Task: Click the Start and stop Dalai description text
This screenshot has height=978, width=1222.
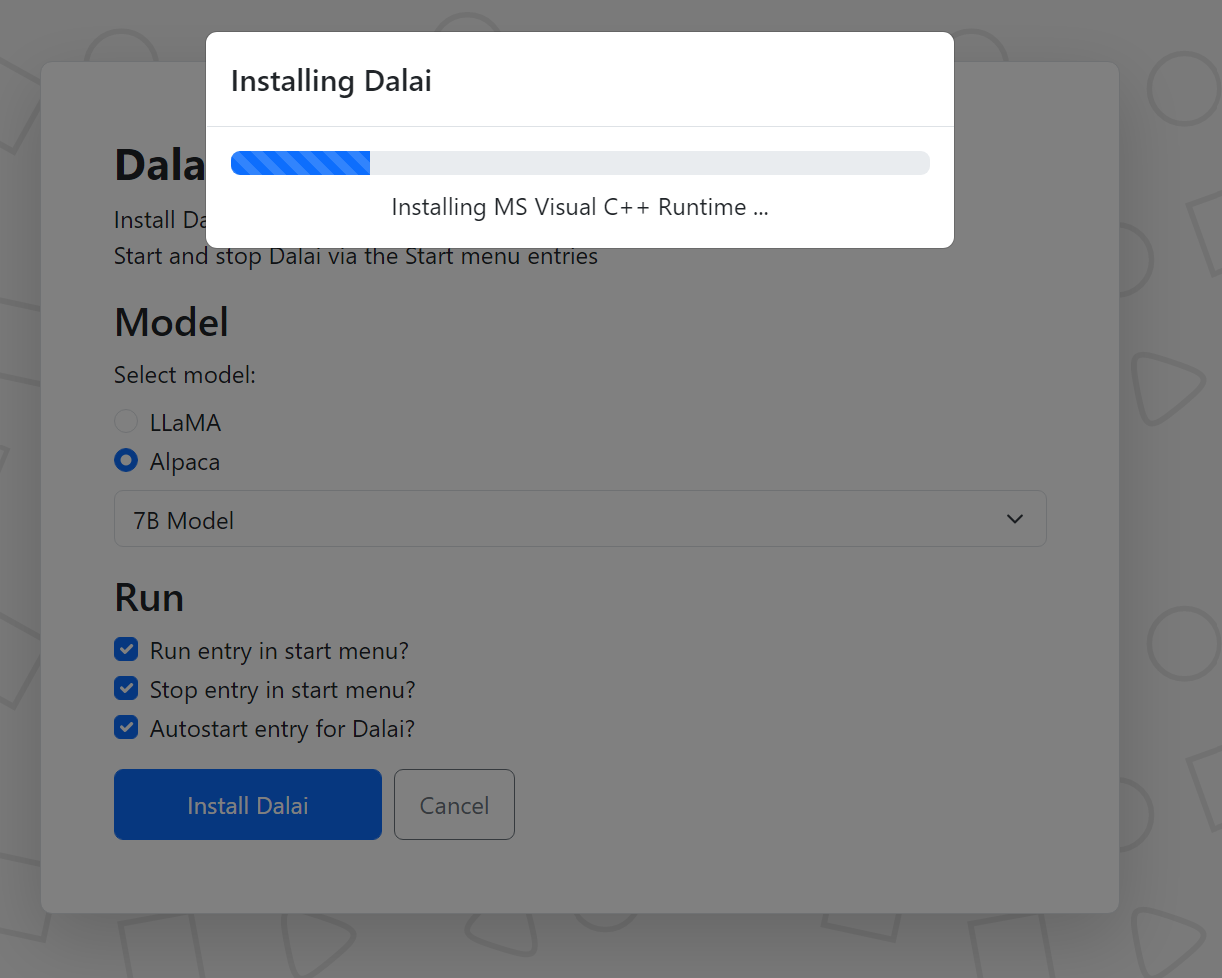Action: [356, 257]
